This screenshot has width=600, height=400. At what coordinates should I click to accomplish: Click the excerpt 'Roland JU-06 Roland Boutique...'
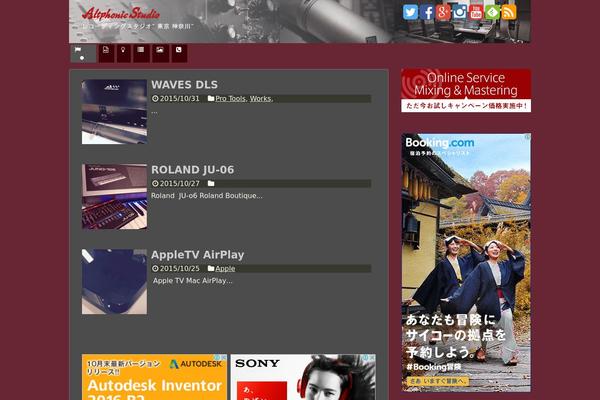207,196
